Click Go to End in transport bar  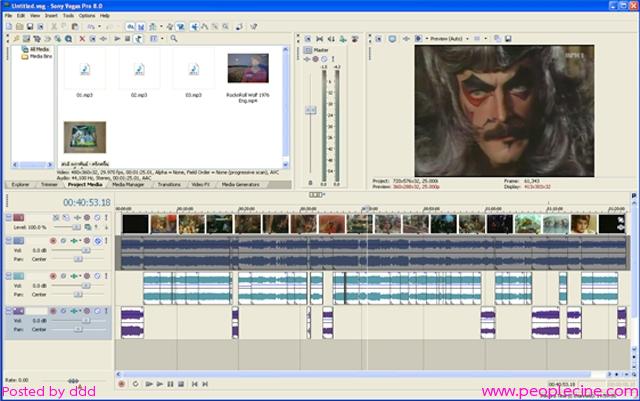205,384
